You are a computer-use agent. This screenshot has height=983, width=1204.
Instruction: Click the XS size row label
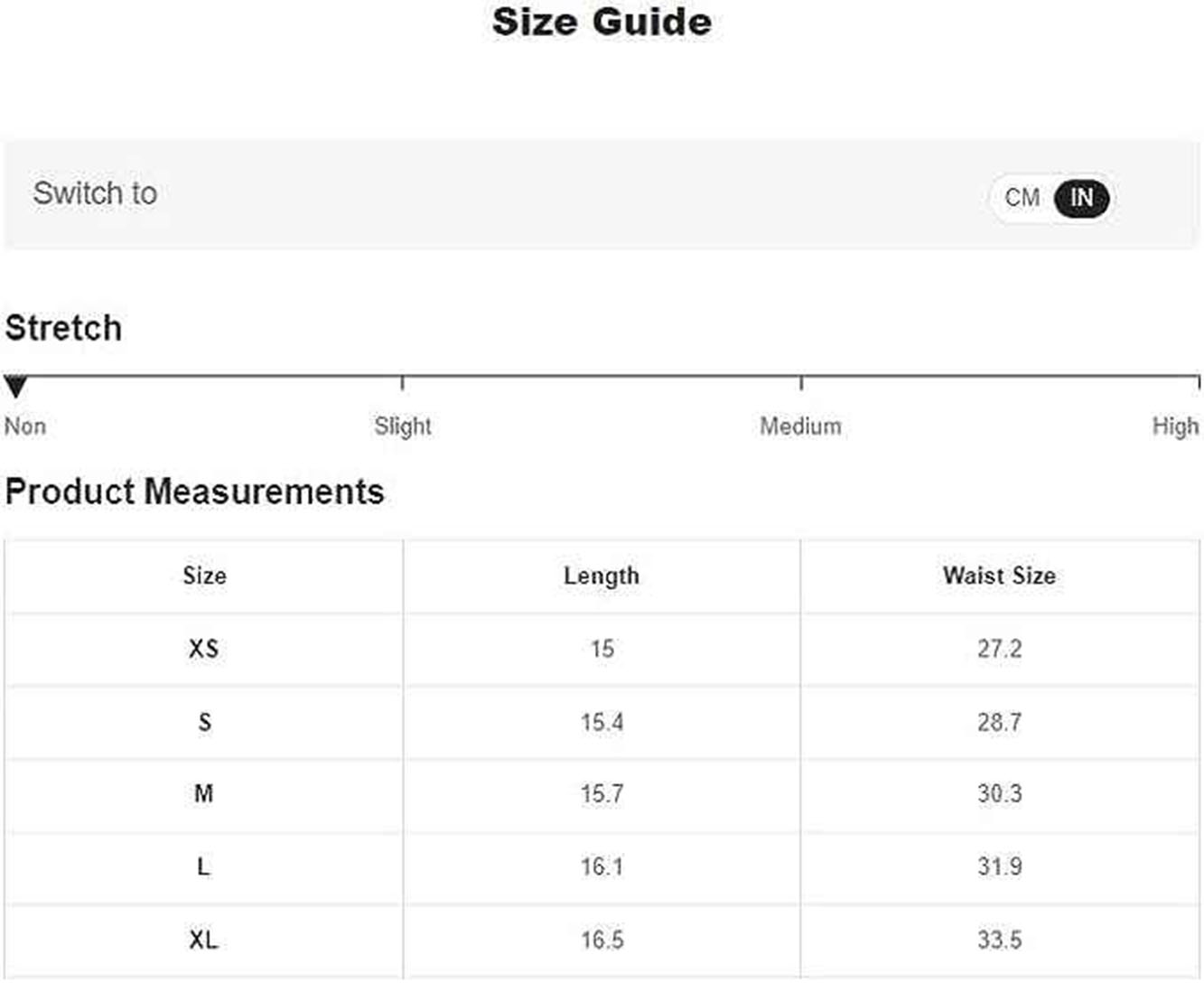click(204, 649)
